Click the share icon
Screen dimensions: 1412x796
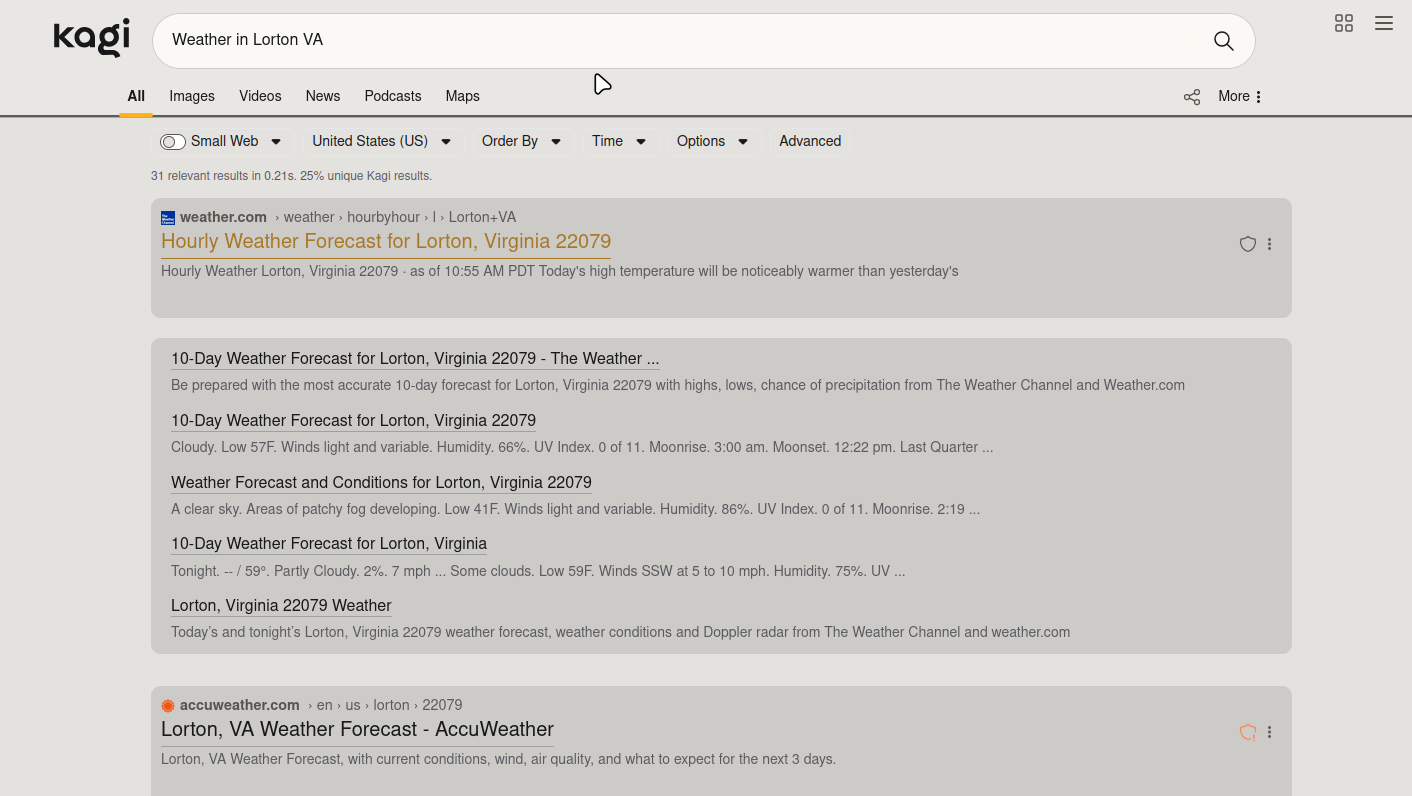point(1192,97)
